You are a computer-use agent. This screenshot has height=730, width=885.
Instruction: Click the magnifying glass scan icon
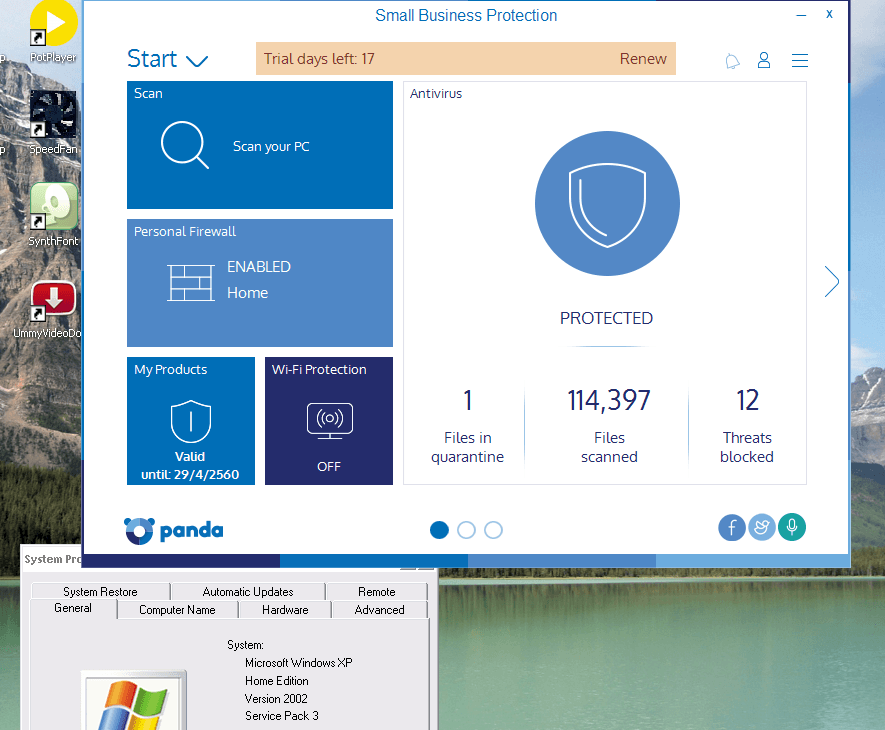(x=185, y=145)
